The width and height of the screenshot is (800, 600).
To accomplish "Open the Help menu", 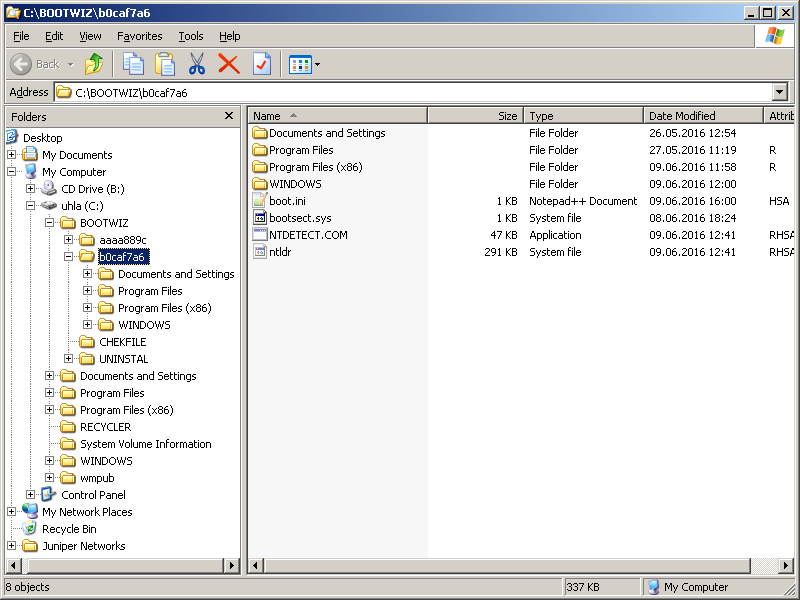I will [x=230, y=36].
